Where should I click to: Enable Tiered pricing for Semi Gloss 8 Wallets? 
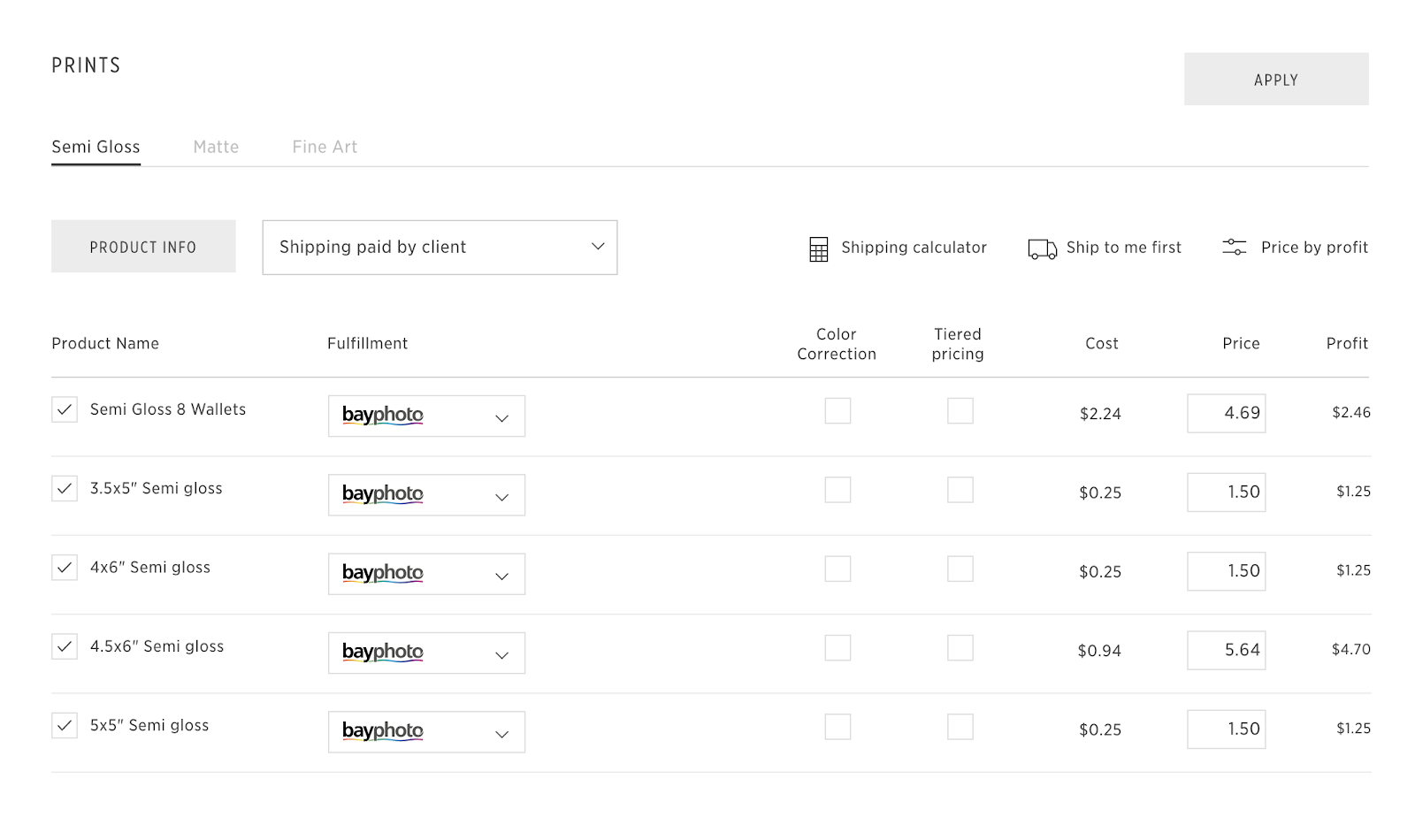[960, 411]
